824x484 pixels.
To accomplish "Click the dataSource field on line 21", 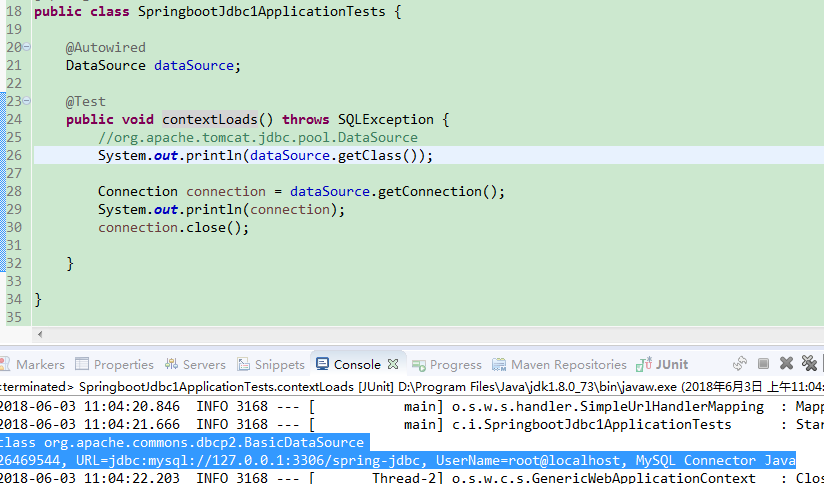I will coord(194,65).
